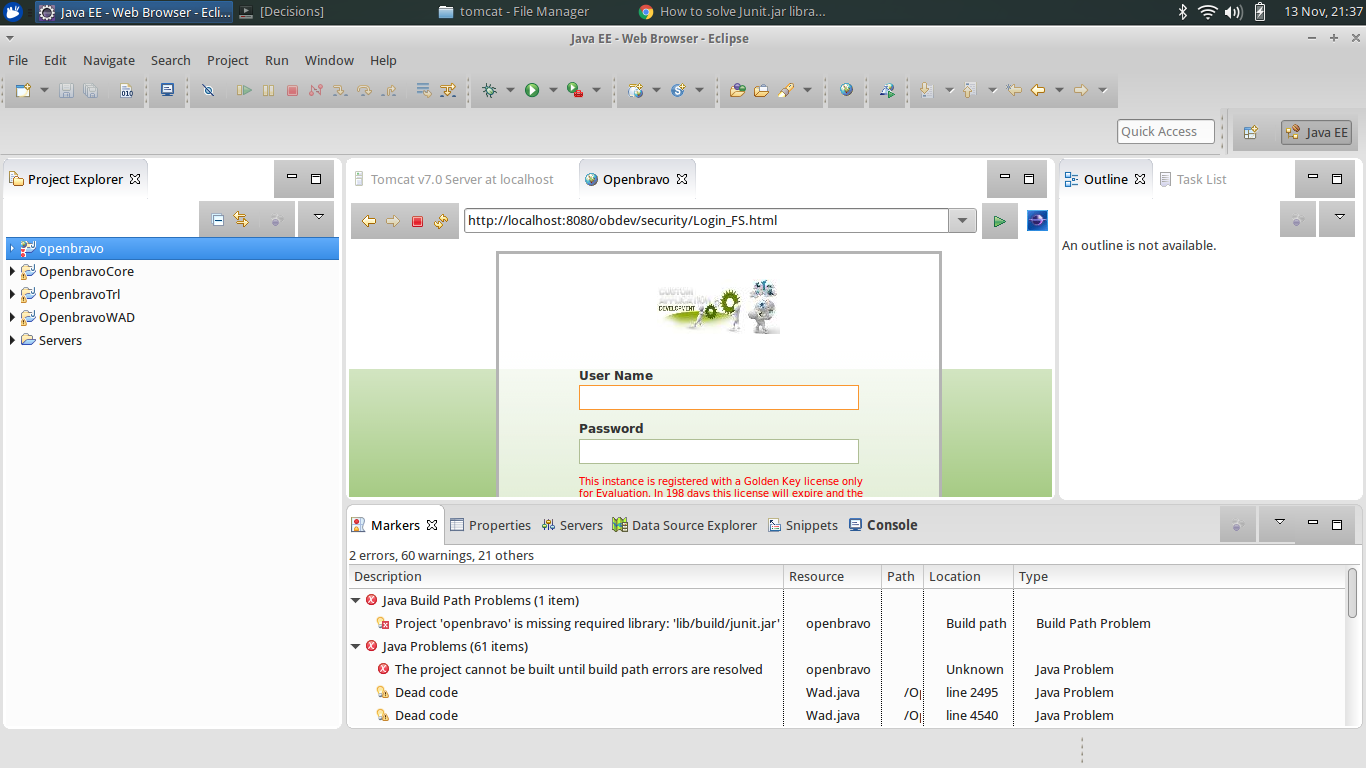
Task: Click the Bluetooth icon in system tray
Action: tap(1182, 12)
